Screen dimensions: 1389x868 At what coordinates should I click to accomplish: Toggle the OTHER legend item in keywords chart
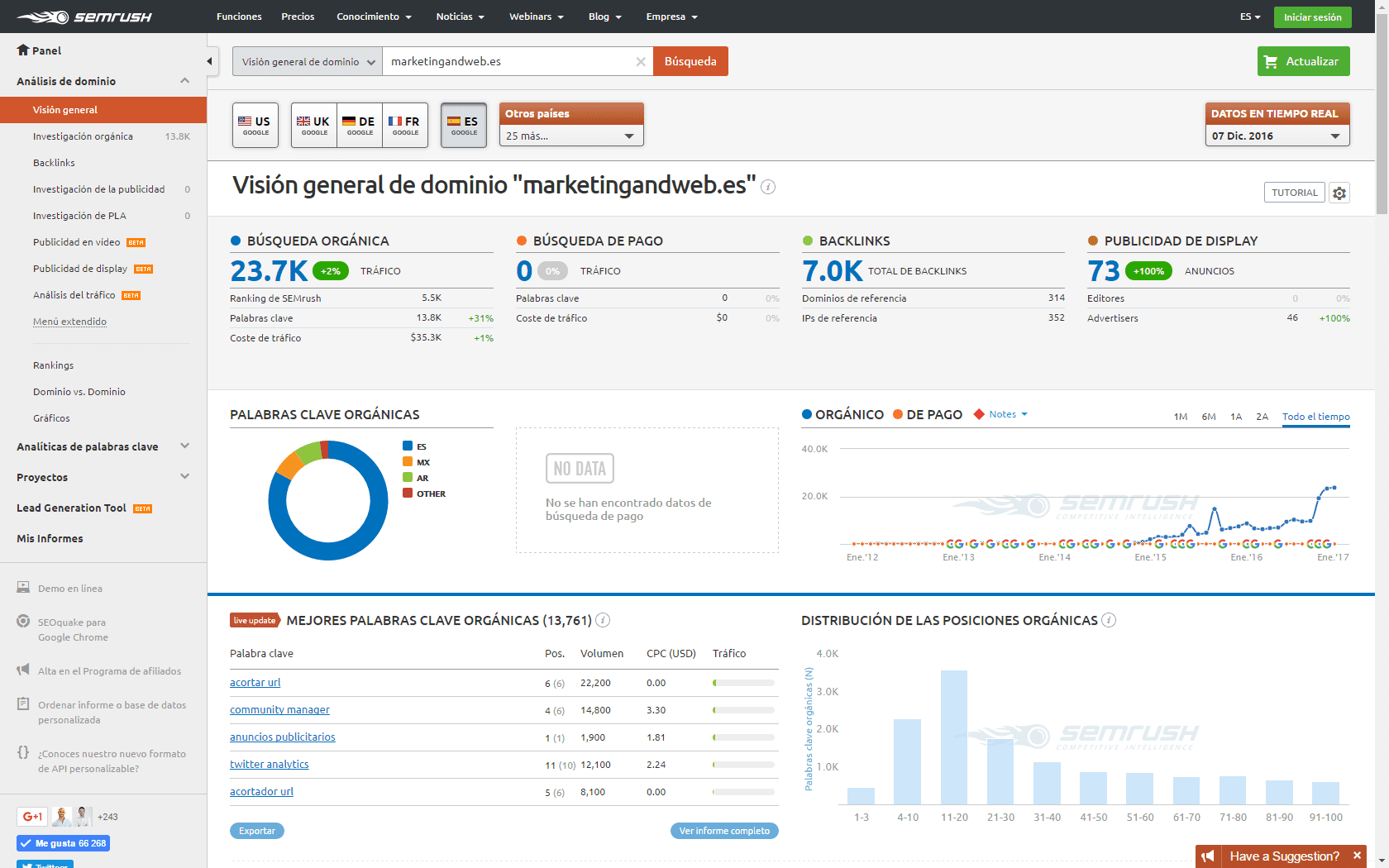pyautogui.click(x=424, y=494)
